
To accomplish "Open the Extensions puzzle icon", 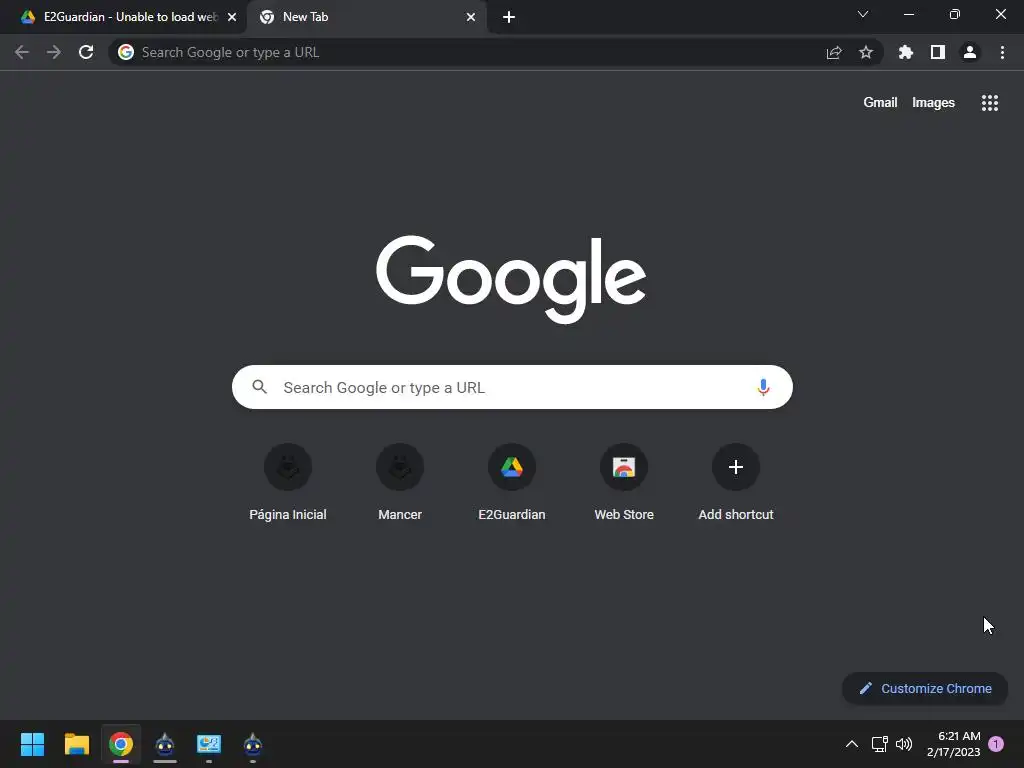I will (906, 52).
